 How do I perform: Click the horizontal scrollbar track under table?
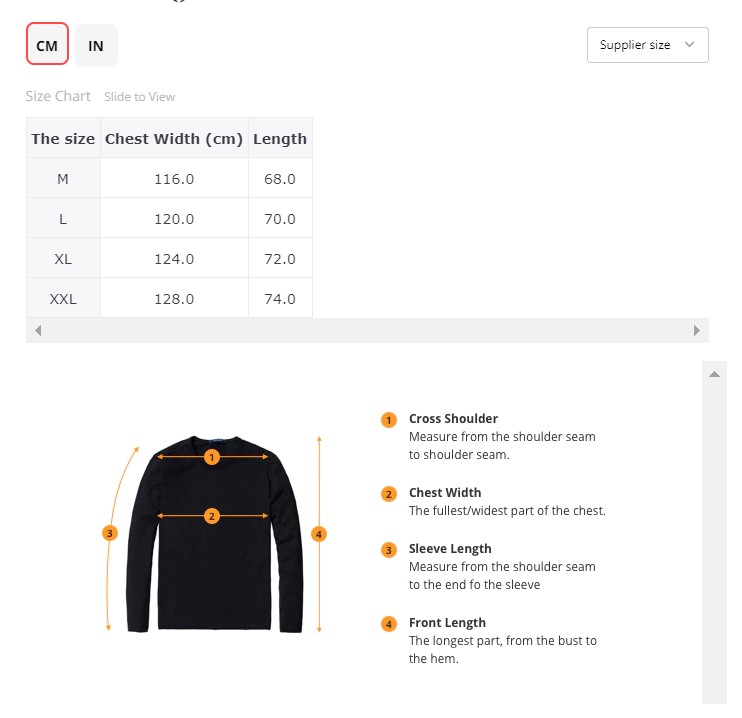coord(367,330)
